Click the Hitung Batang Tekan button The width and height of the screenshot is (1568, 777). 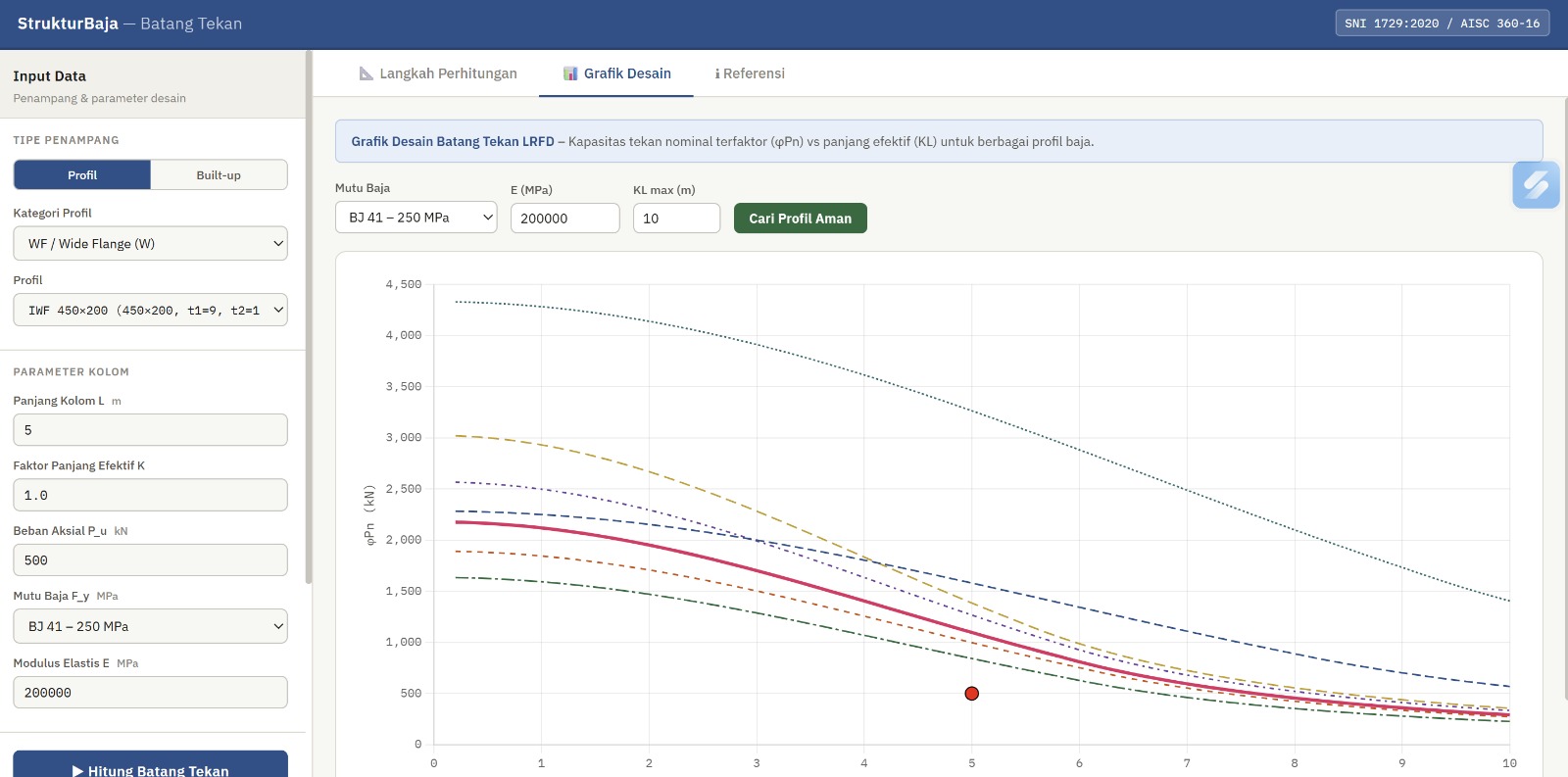click(150, 767)
